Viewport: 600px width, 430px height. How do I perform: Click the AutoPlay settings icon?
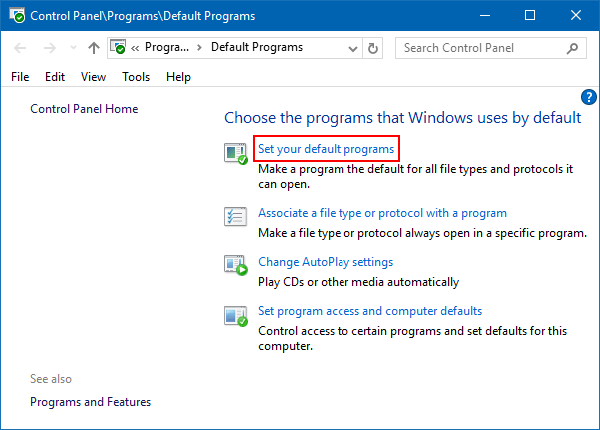pyautogui.click(x=236, y=265)
